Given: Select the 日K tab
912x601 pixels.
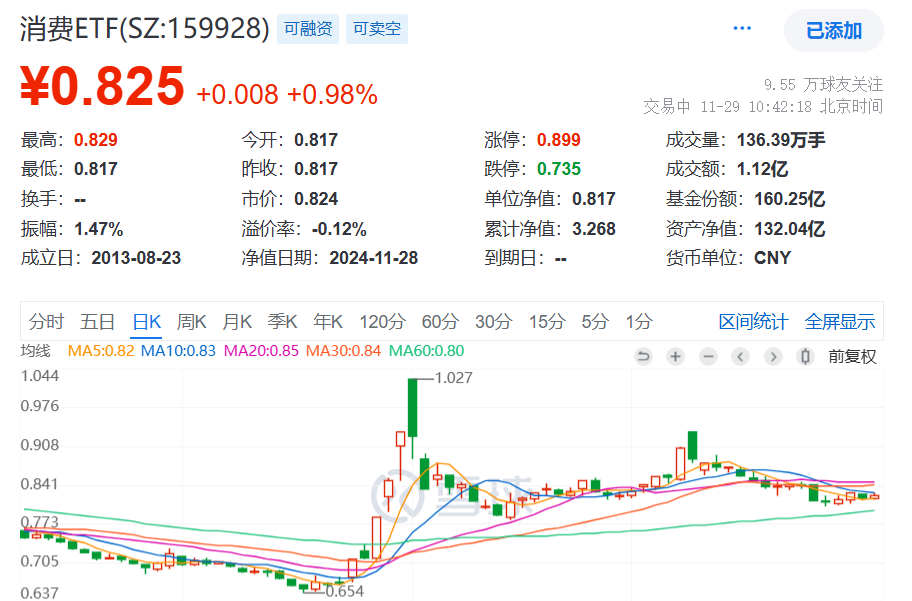Looking at the screenshot, I should click(x=147, y=321).
